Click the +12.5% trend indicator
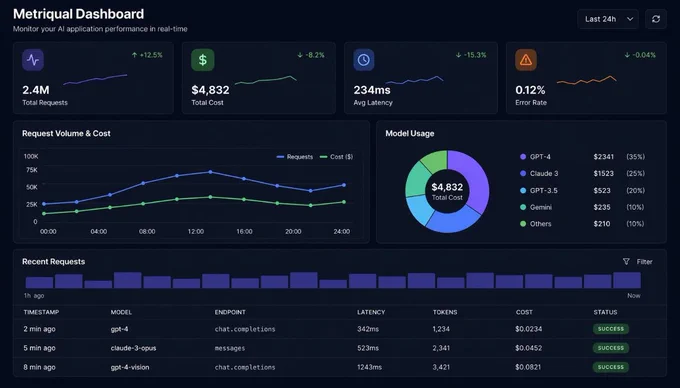This screenshot has width=680, height=388. 147,55
